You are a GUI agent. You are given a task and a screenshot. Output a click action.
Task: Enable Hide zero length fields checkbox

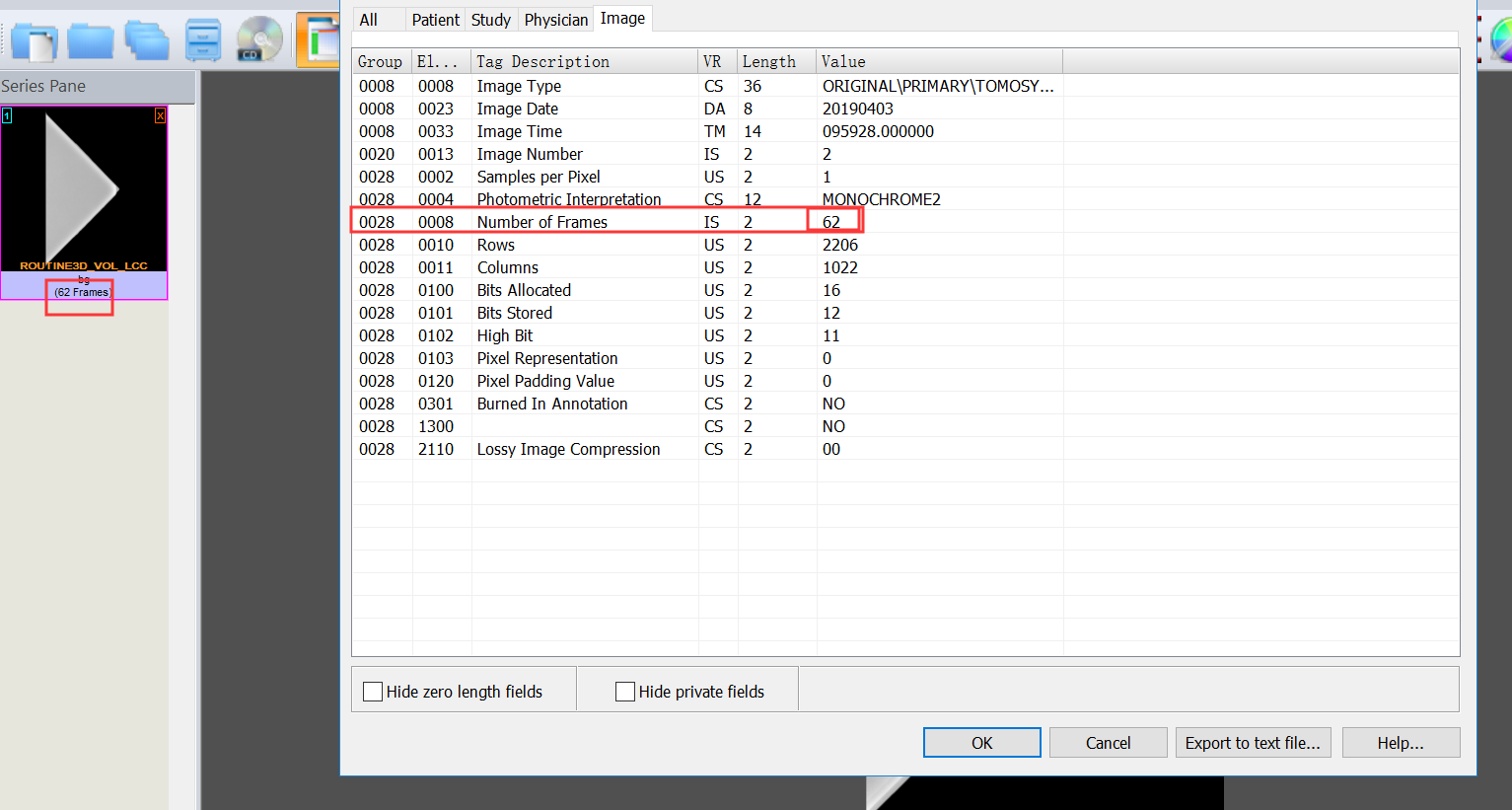point(373,692)
